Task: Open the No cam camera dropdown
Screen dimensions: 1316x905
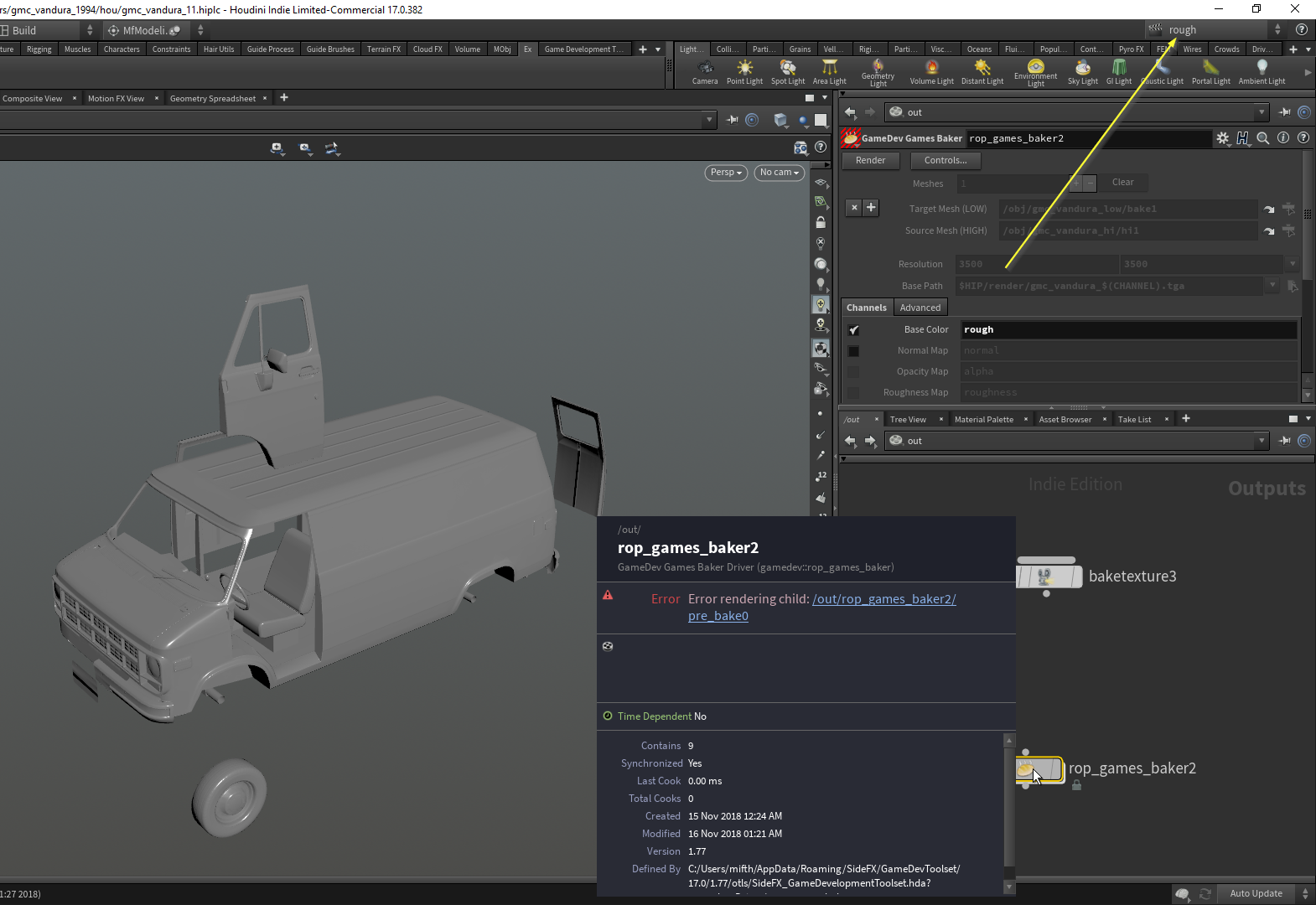Action: (x=779, y=173)
